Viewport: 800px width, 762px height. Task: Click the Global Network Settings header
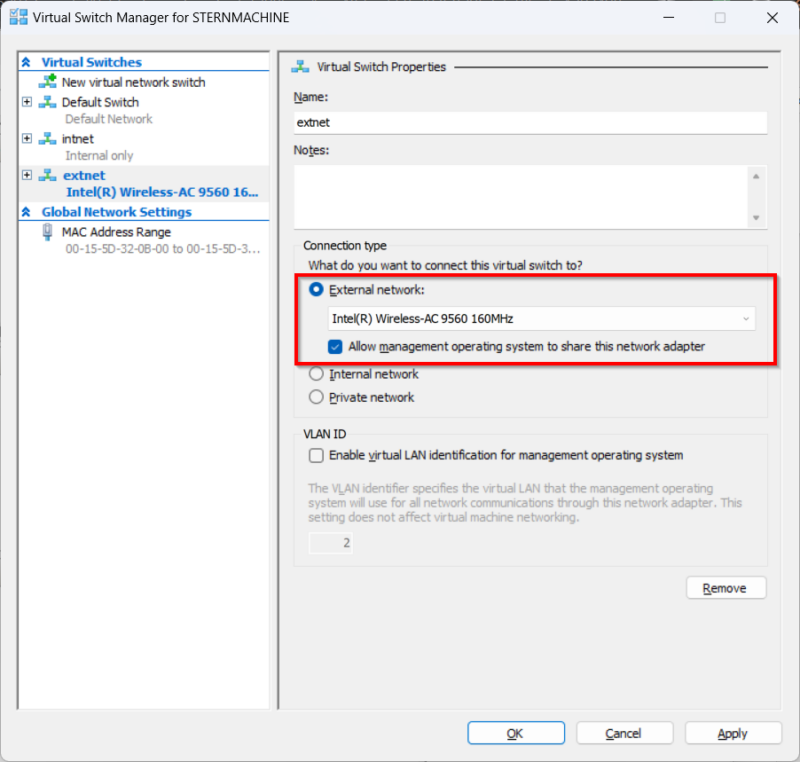click(117, 212)
